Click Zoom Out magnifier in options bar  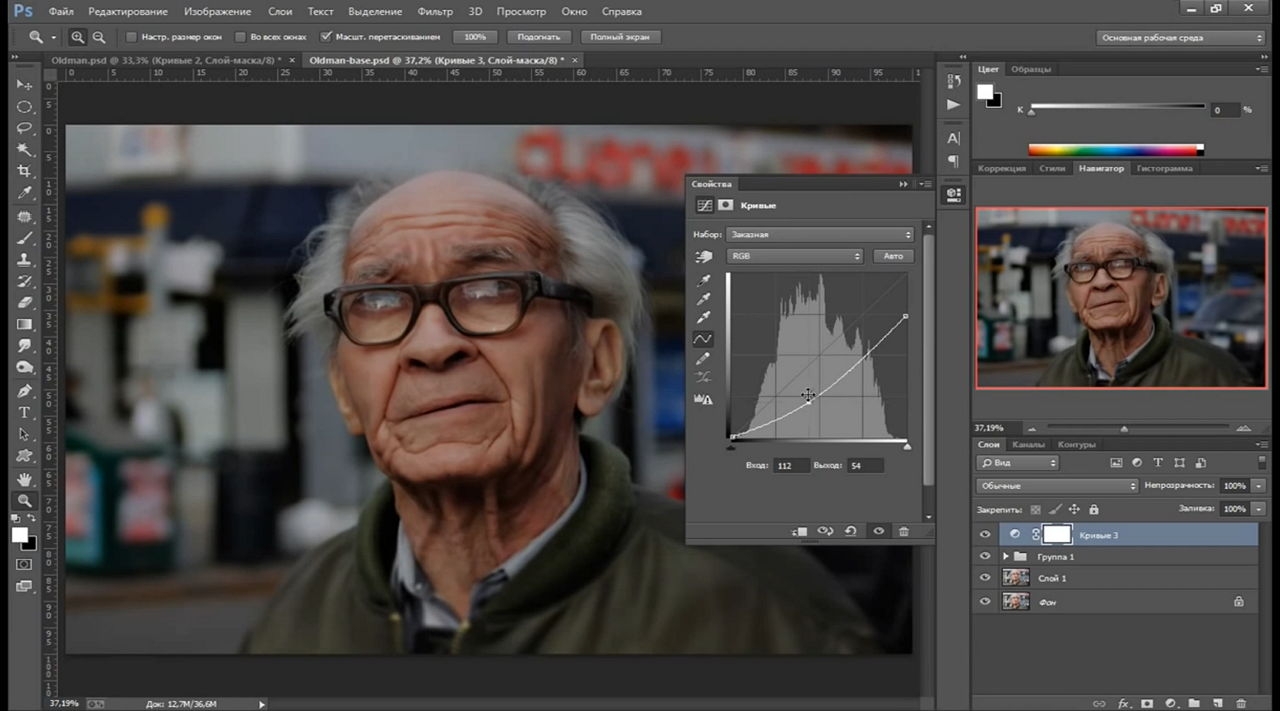click(x=99, y=37)
